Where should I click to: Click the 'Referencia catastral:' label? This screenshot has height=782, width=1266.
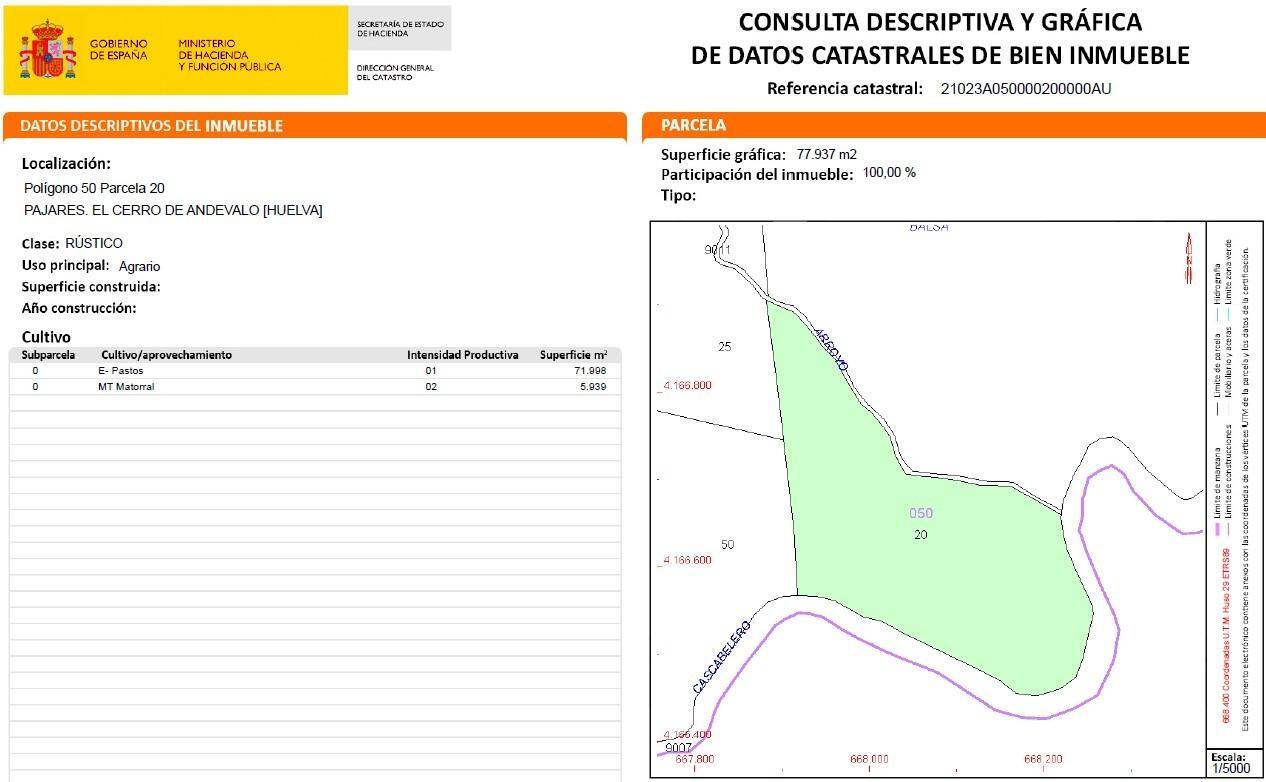point(845,88)
